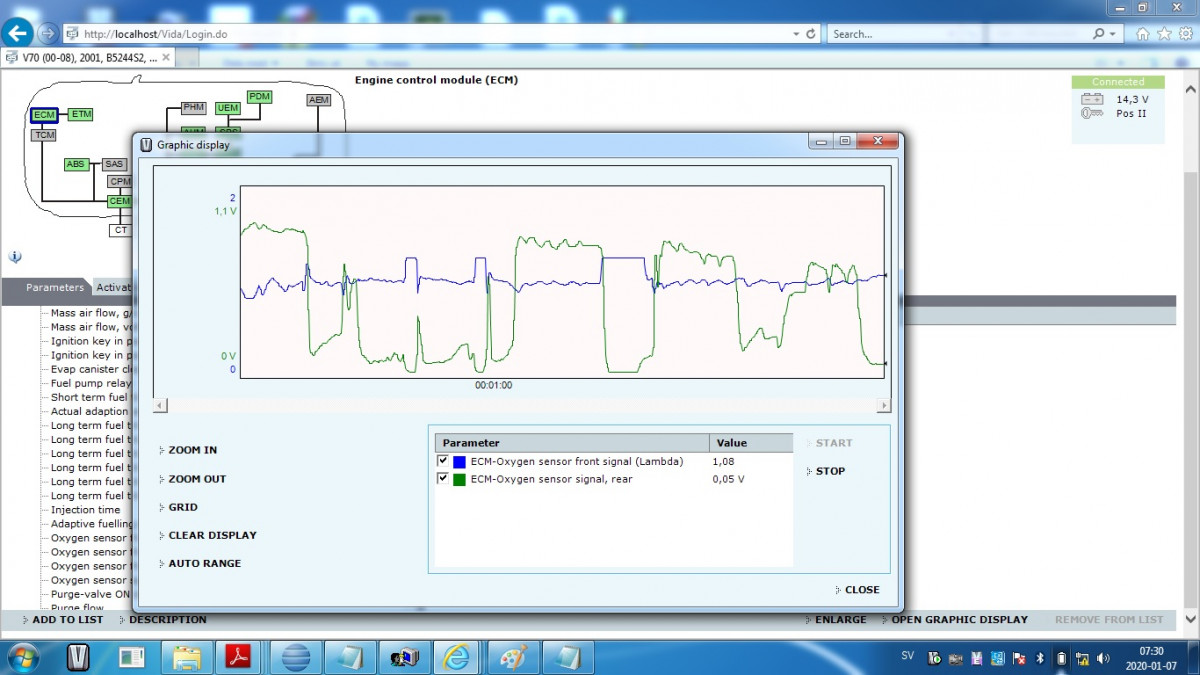The width and height of the screenshot is (1200, 675).
Task: Select the ECM module node in network diagram
Action: [x=44, y=115]
